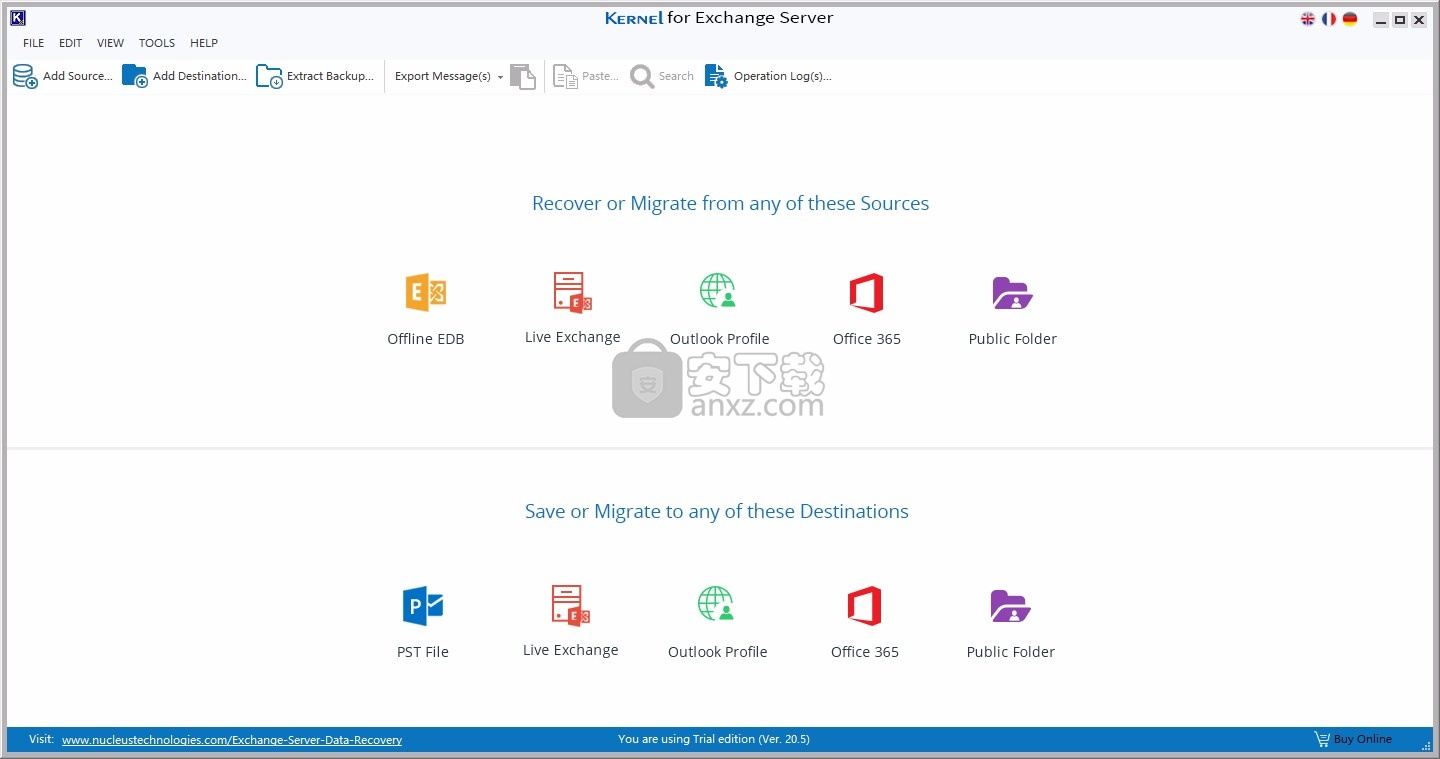This screenshot has width=1440, height=759.
Task: Select Offline EDB source icon
Action: click(426, 293)
